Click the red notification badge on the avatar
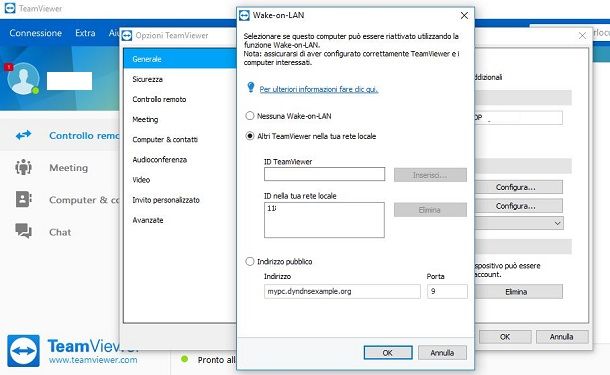This screenshot has width=610, height=375. pos(9,67)
